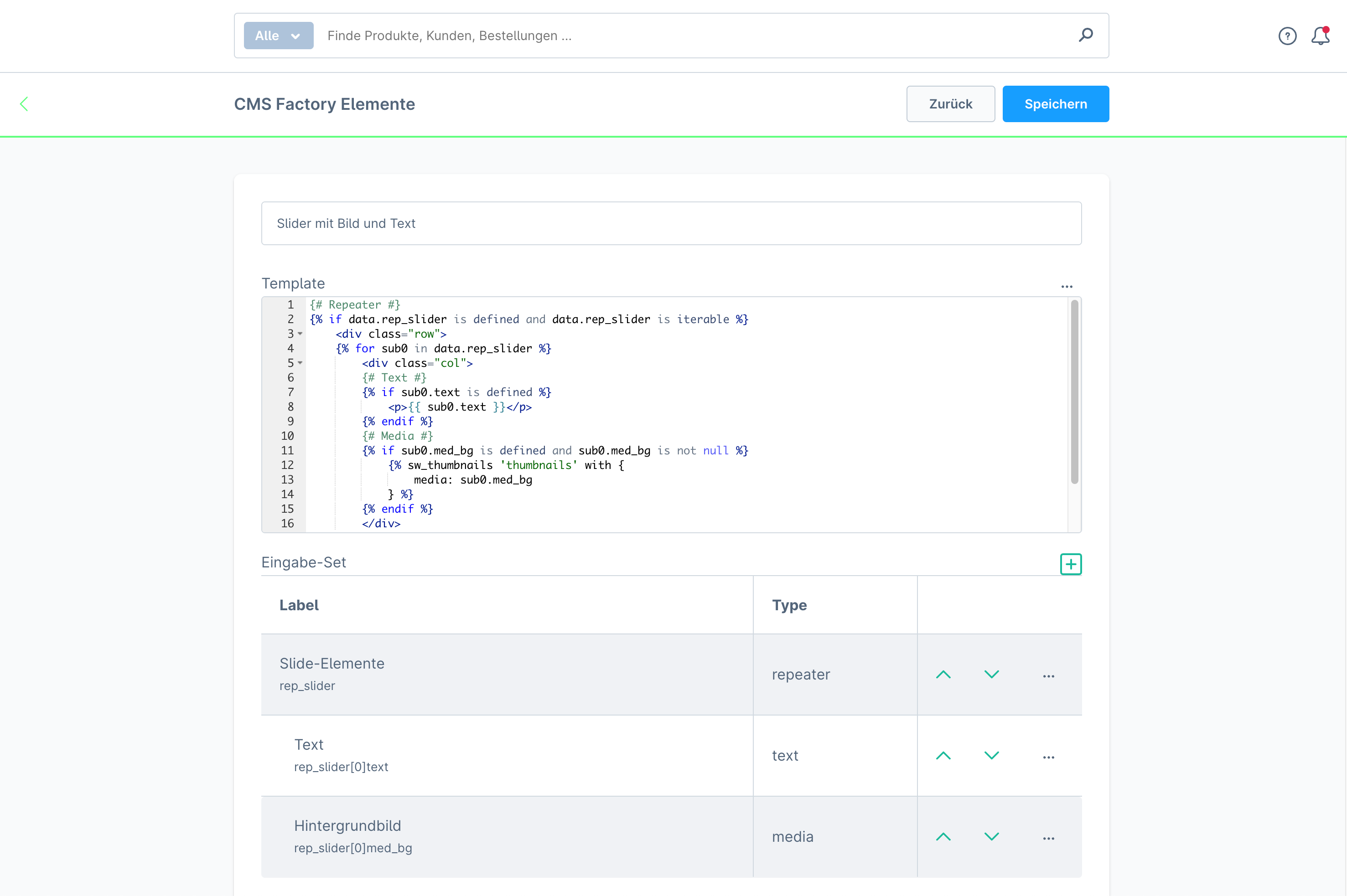Click line number 16 in the gutter
The height and width of the screenshot is (896, 1347).
coord(288,524)
